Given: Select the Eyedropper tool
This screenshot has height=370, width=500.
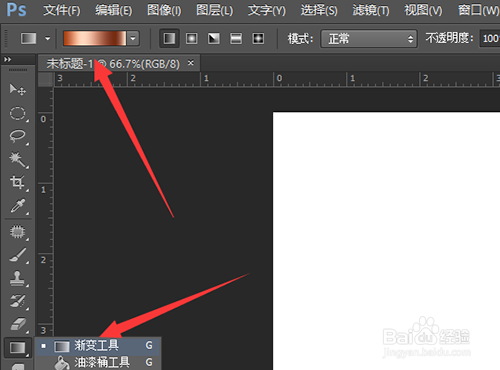Looking at the screenshot, I should tap(17, 206).
